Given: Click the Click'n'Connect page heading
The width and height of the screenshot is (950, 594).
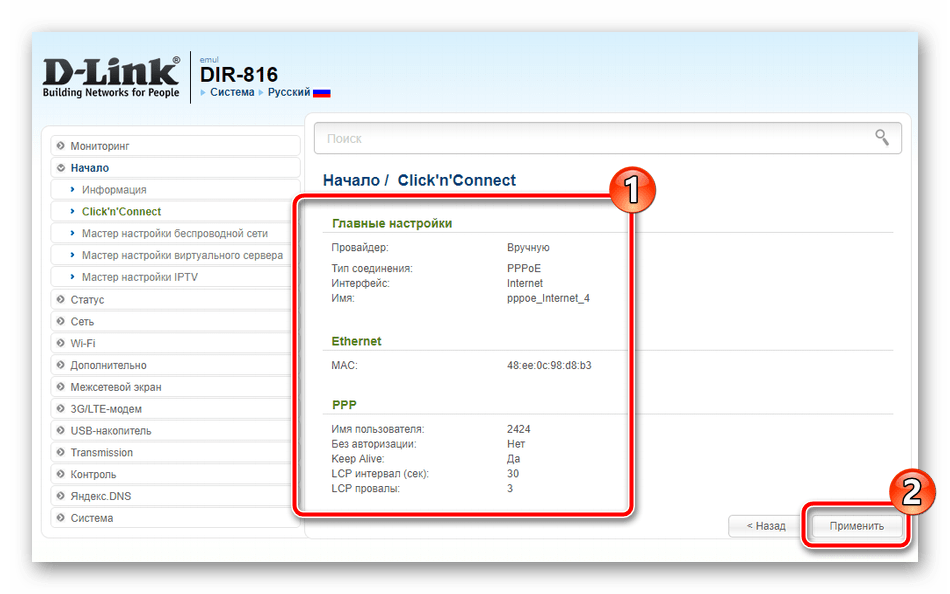Looking at the screenshot, I should pos(457,180).
